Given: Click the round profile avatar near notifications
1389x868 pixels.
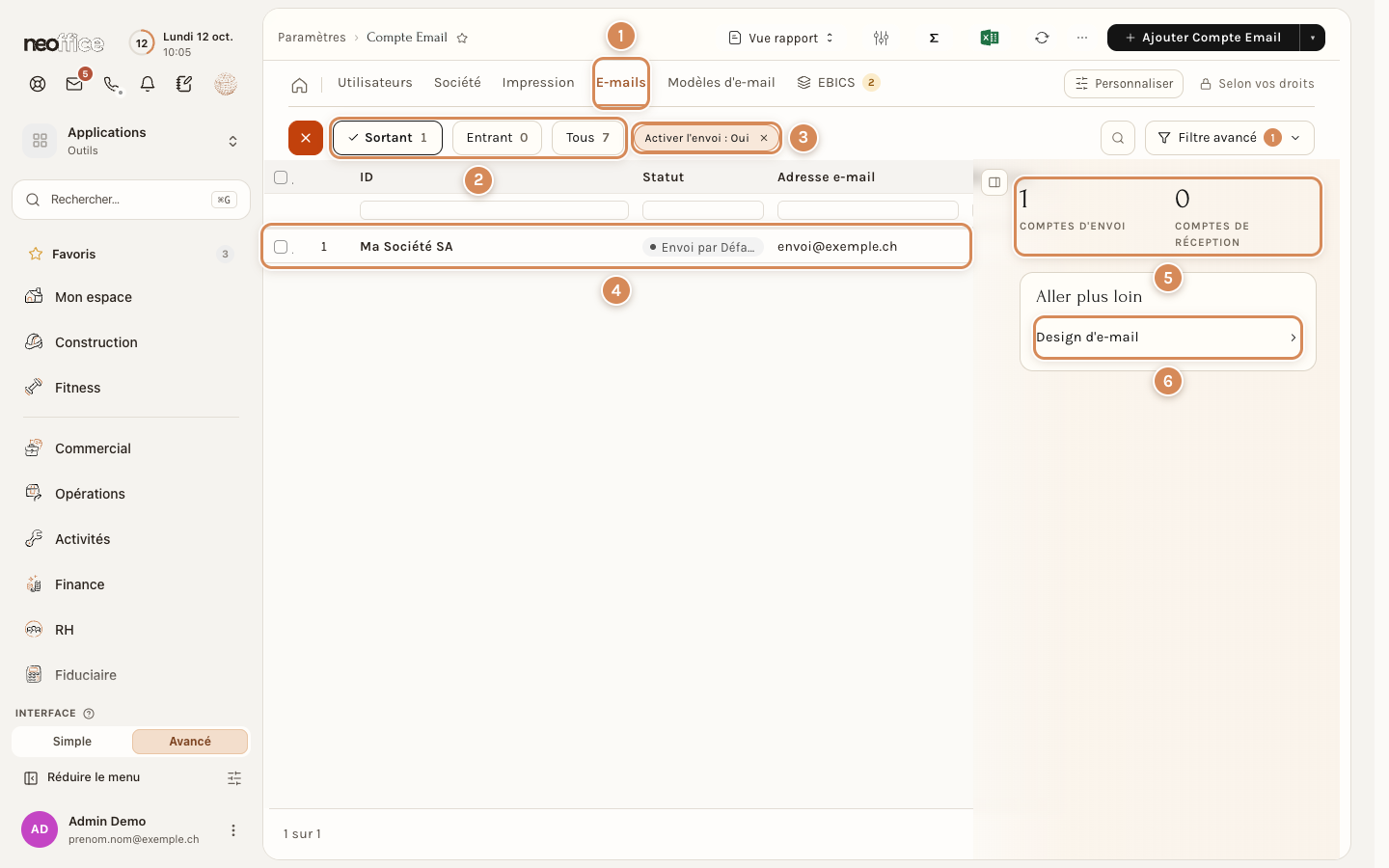Looking at the screenshot, I should (x=226, y=84).
